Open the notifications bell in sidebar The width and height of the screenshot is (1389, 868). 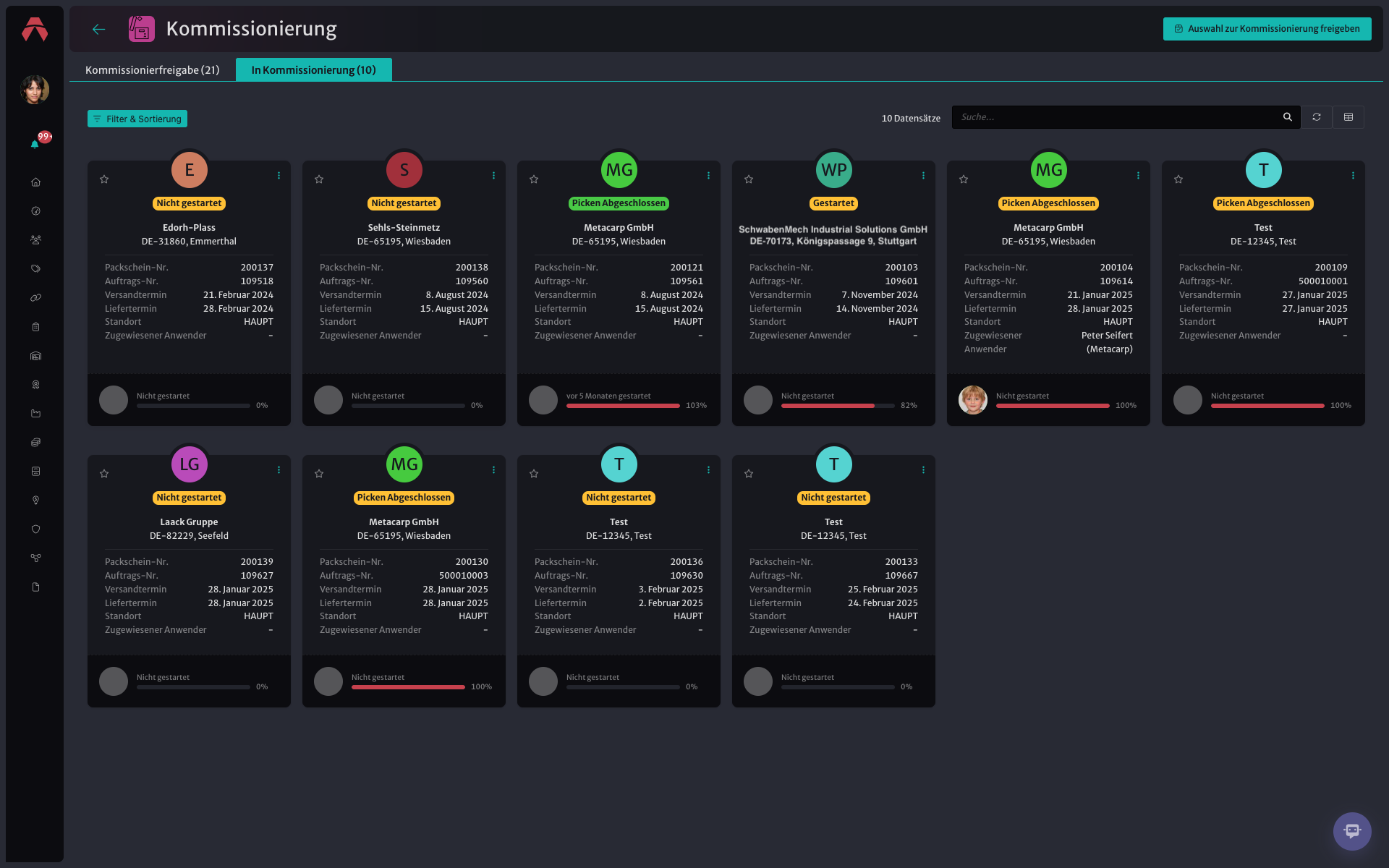35,144
